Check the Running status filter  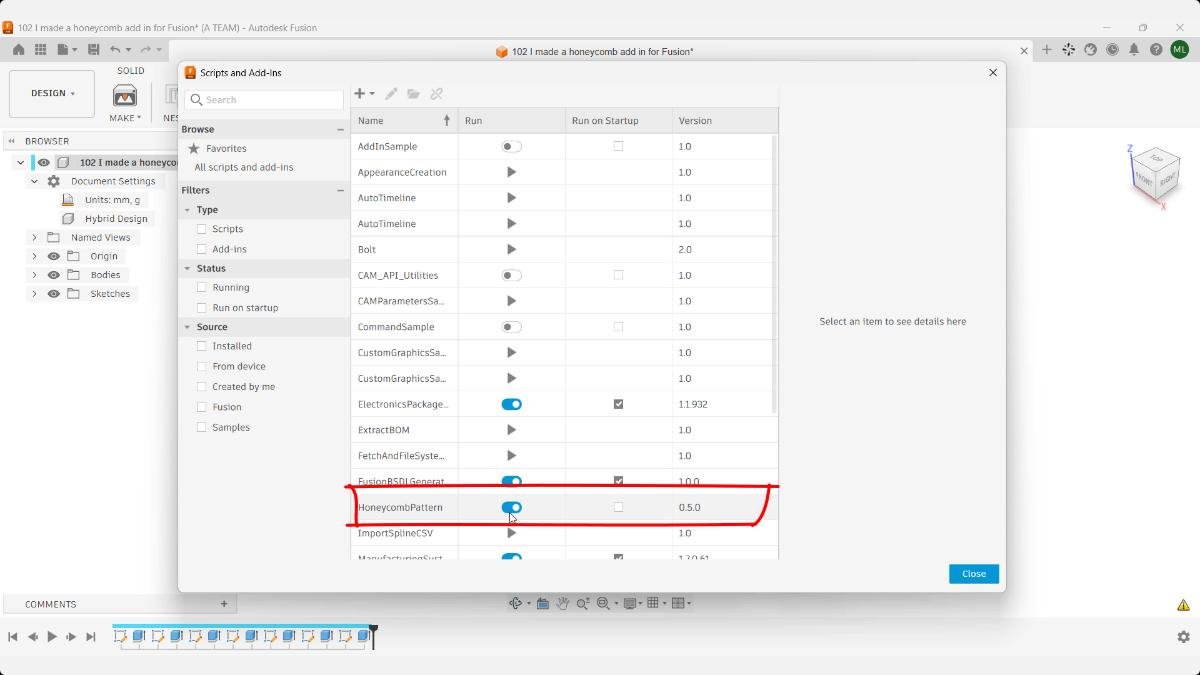[x=202, y=287]
